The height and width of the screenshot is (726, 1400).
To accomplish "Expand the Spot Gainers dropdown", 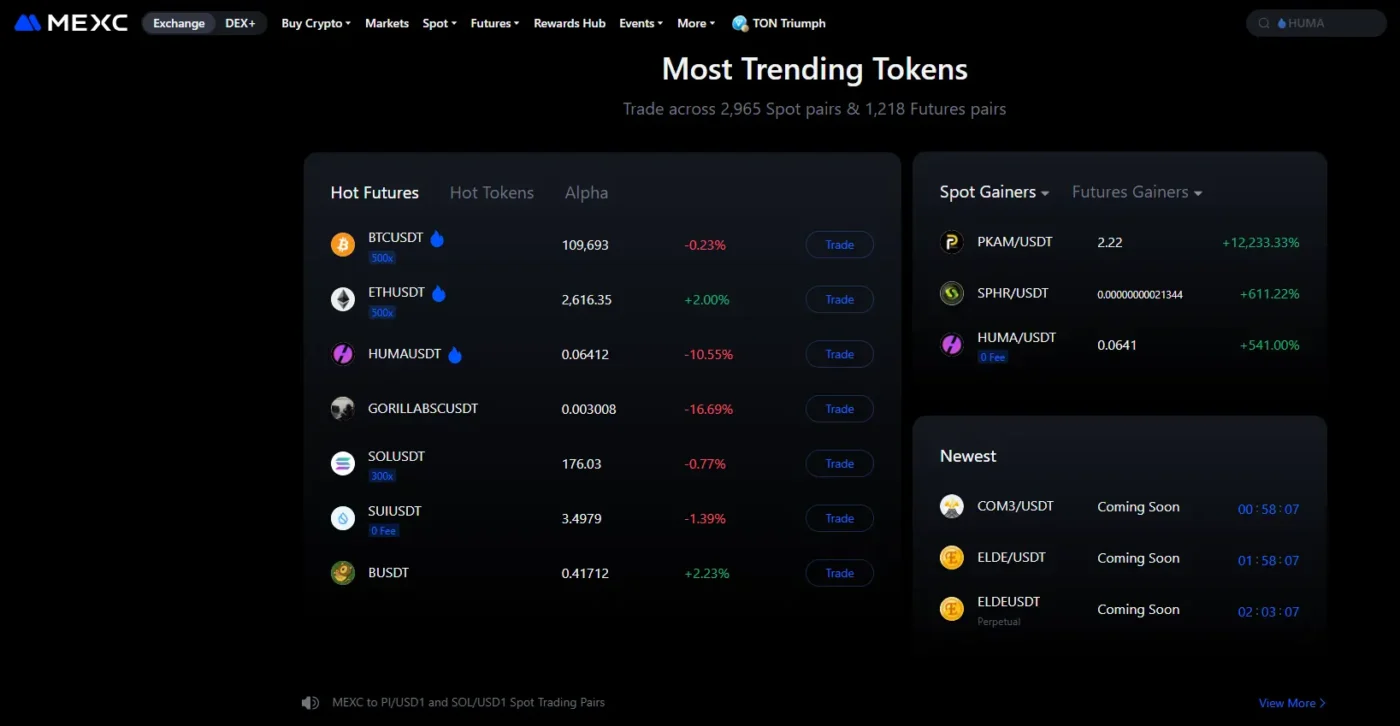I will (x=994, y=192).
